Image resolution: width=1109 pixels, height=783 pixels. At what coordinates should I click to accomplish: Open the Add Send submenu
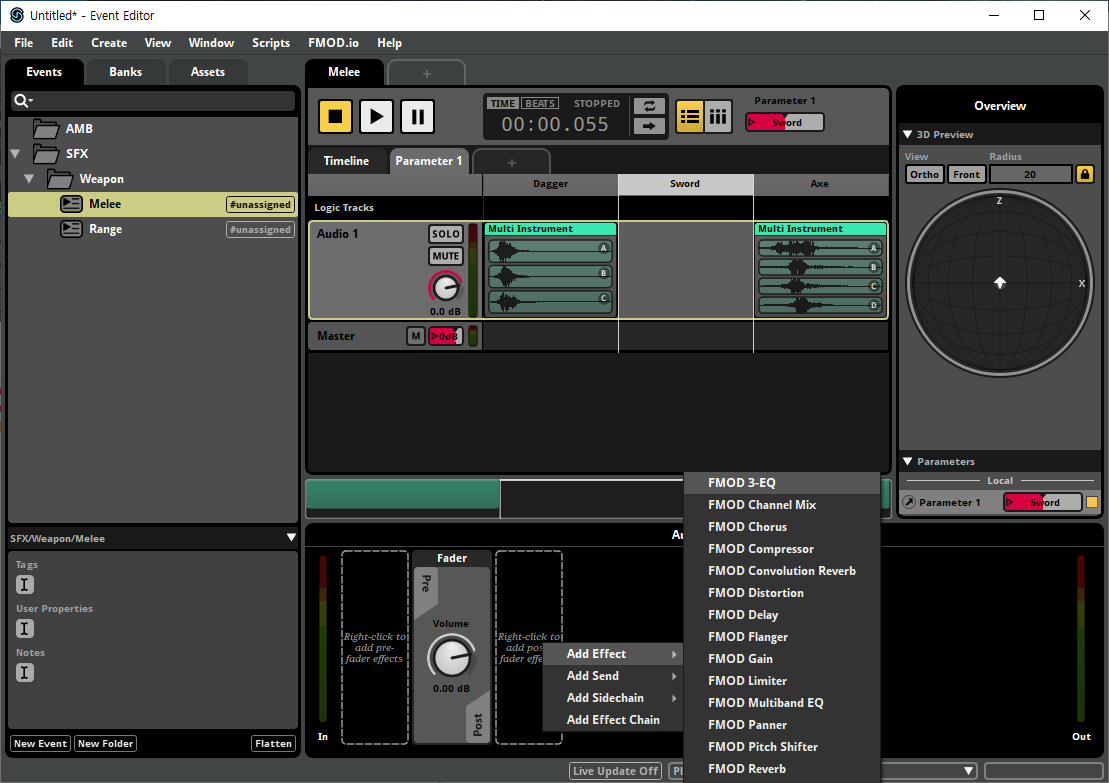point(612,676)
